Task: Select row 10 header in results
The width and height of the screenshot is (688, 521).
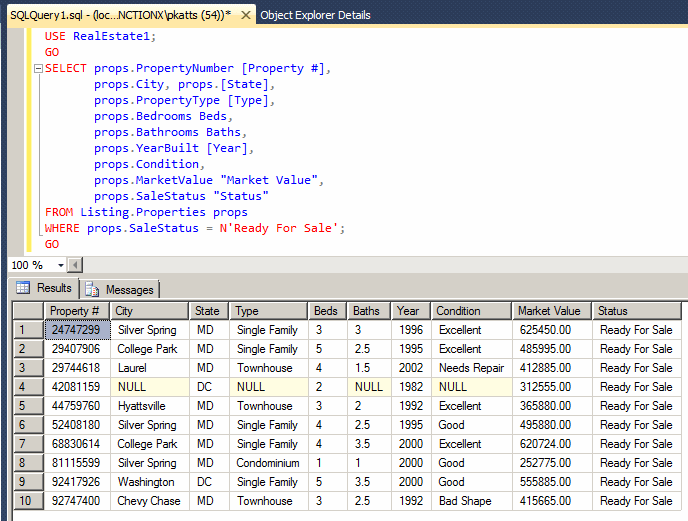Action: click(29, 501)
